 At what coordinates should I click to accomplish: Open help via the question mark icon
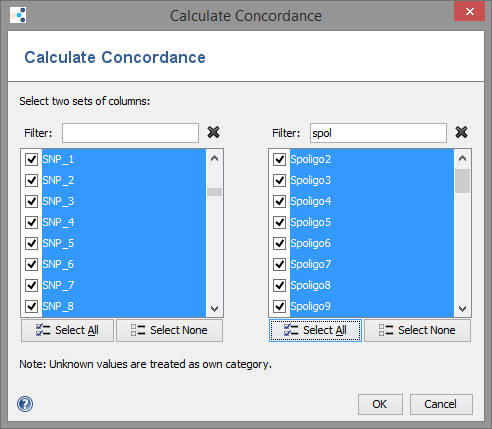pos(25,404)
